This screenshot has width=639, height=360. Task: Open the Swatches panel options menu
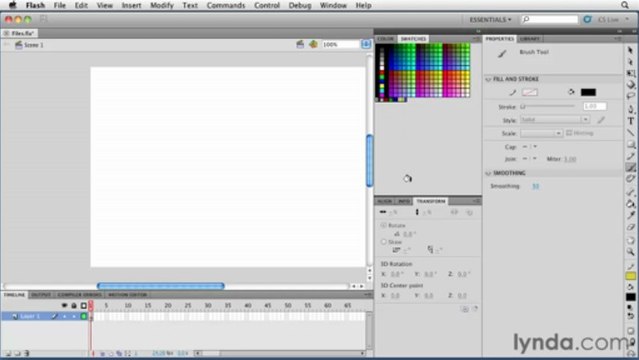pos(476,39)
